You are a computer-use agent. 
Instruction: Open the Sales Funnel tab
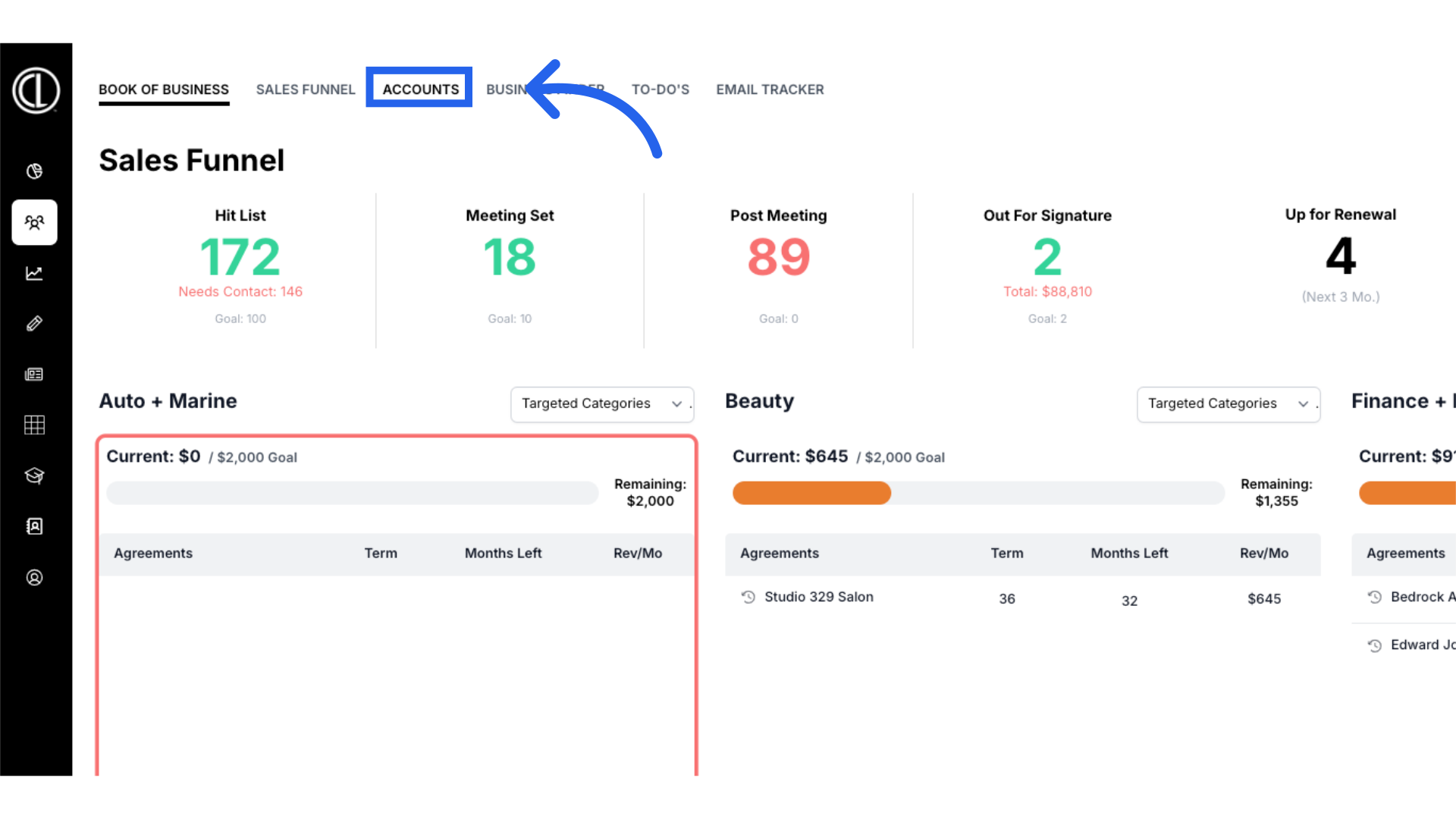pyautogui.click(x=306, y=89)
